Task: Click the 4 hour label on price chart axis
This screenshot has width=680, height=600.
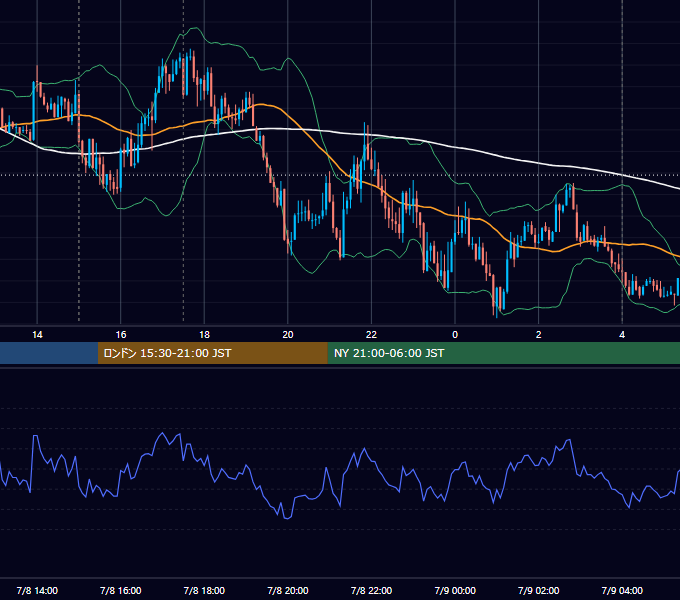Action: click(622, 335)
